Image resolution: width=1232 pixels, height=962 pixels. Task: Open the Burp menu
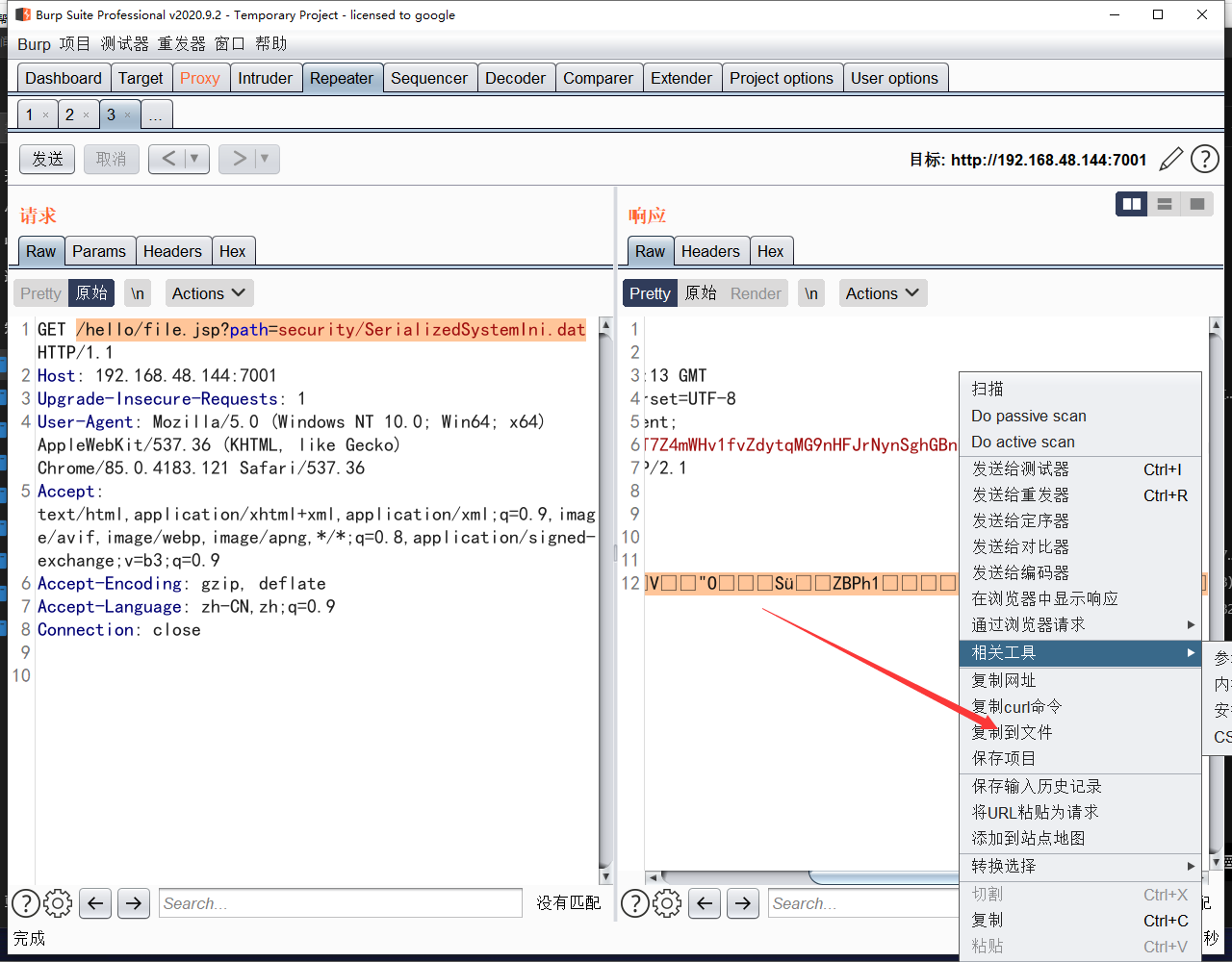(34, 44)
